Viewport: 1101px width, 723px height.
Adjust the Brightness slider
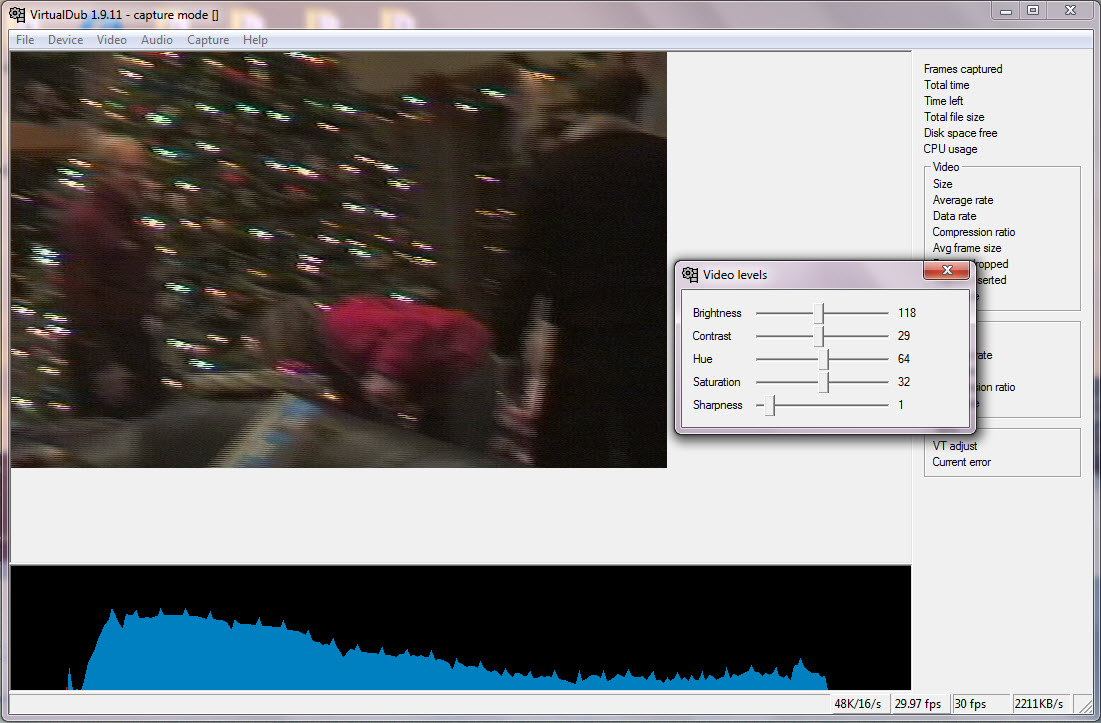click(x=819, y=313)
